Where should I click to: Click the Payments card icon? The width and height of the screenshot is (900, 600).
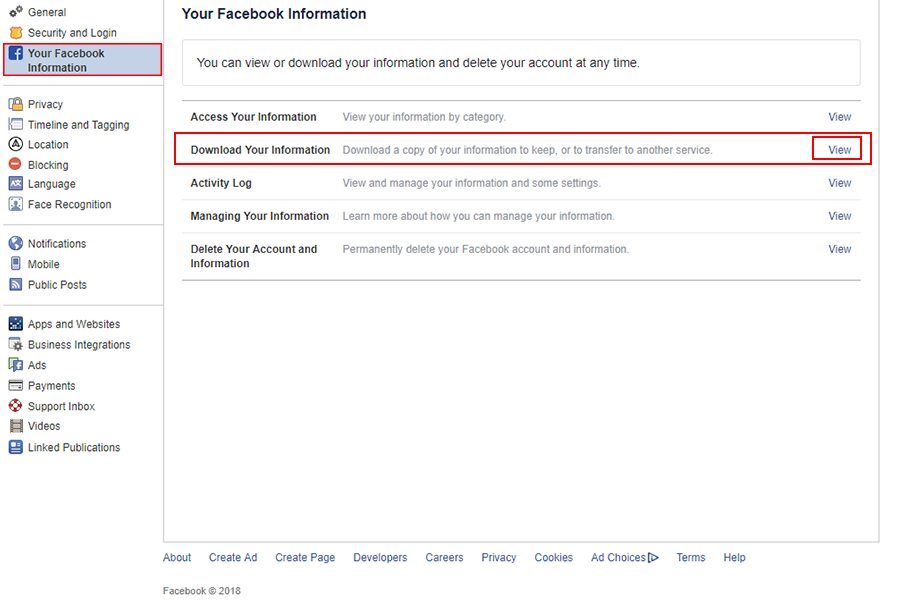[x=16, y=385]
